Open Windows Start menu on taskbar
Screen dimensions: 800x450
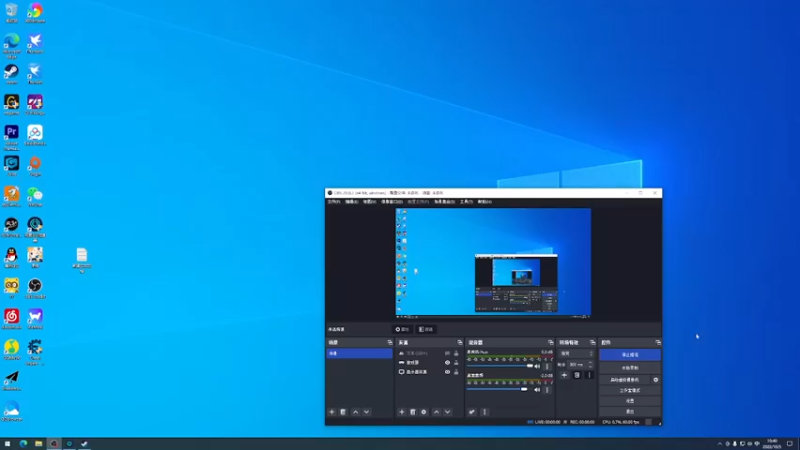[x=7, y=444]
